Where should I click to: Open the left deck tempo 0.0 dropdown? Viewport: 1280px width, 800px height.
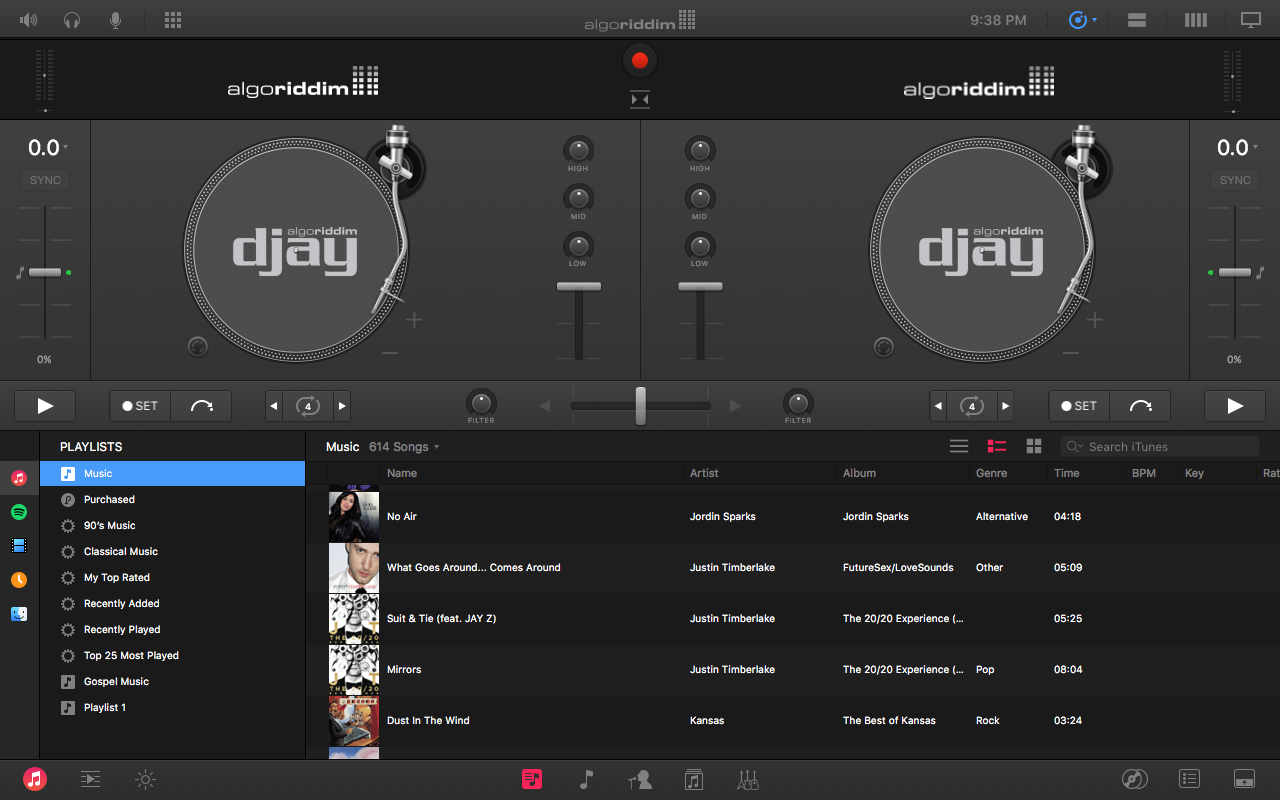click(48, 148)
